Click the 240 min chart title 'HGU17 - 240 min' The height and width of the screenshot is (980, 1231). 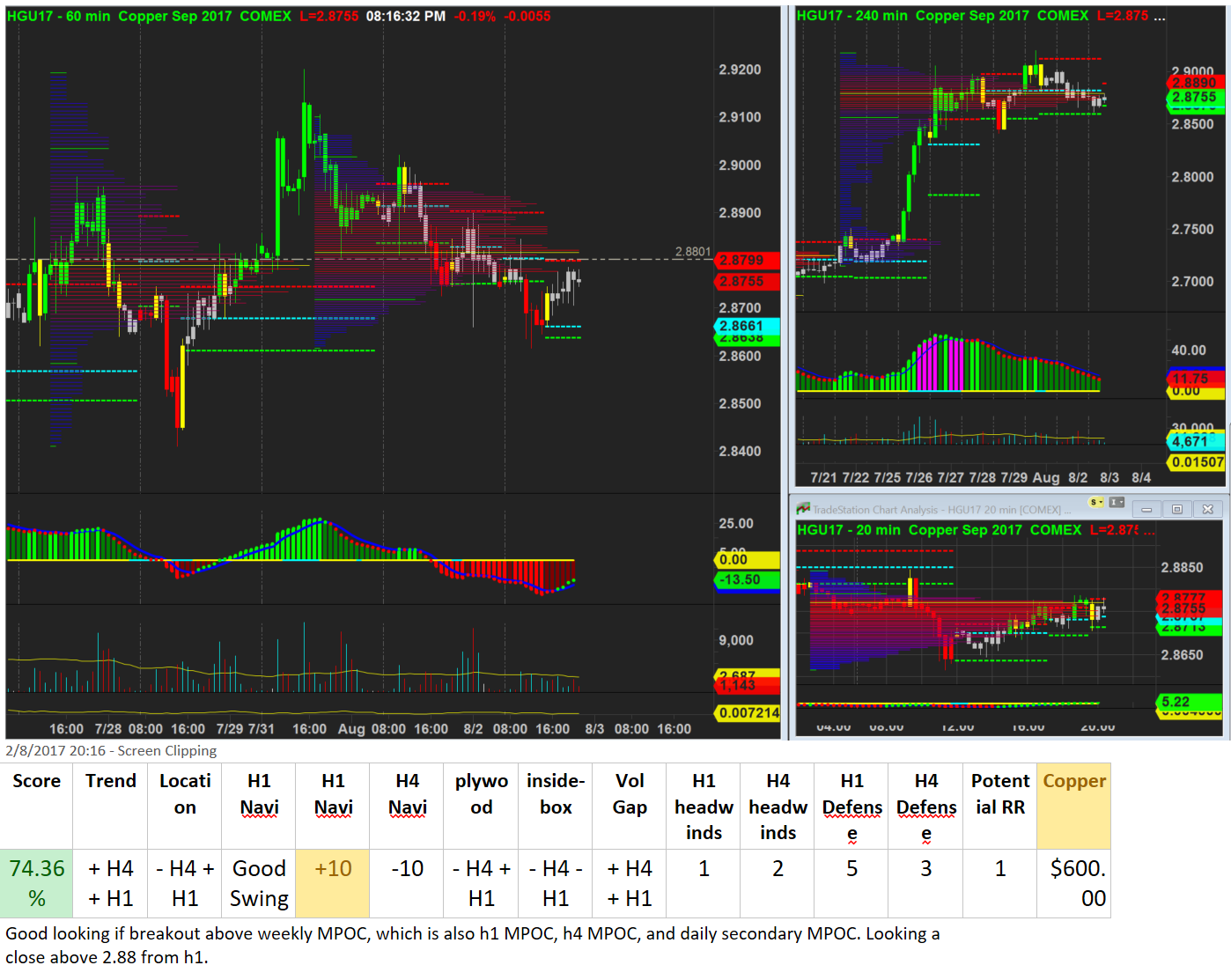[851, 16]
